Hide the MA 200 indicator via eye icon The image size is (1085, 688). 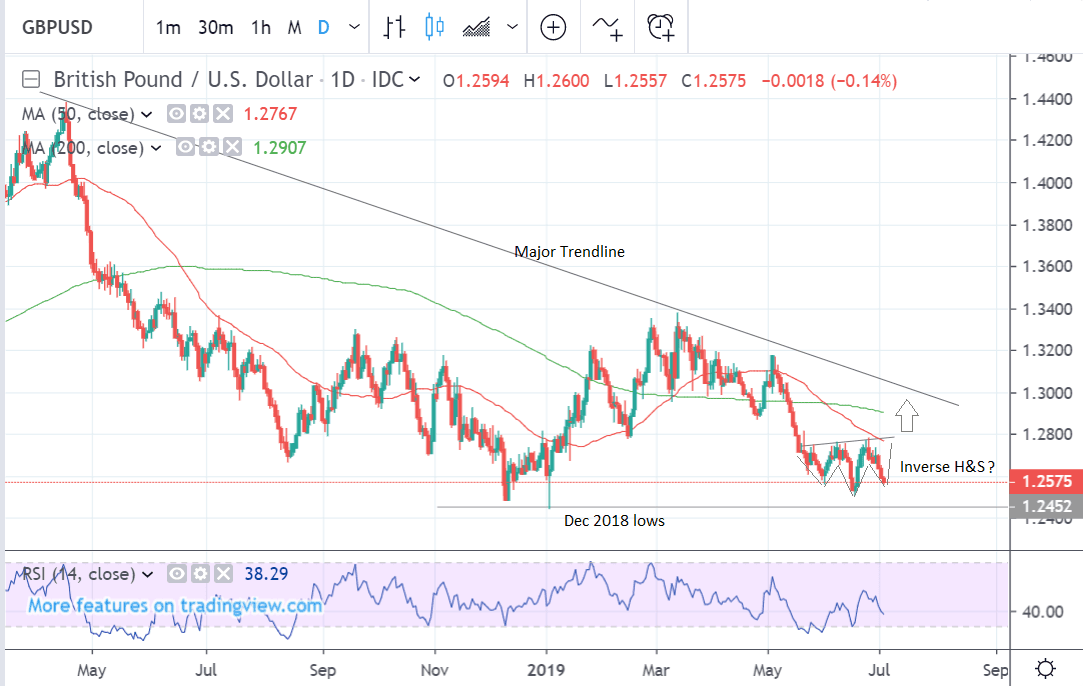click(x=187, y=148)
